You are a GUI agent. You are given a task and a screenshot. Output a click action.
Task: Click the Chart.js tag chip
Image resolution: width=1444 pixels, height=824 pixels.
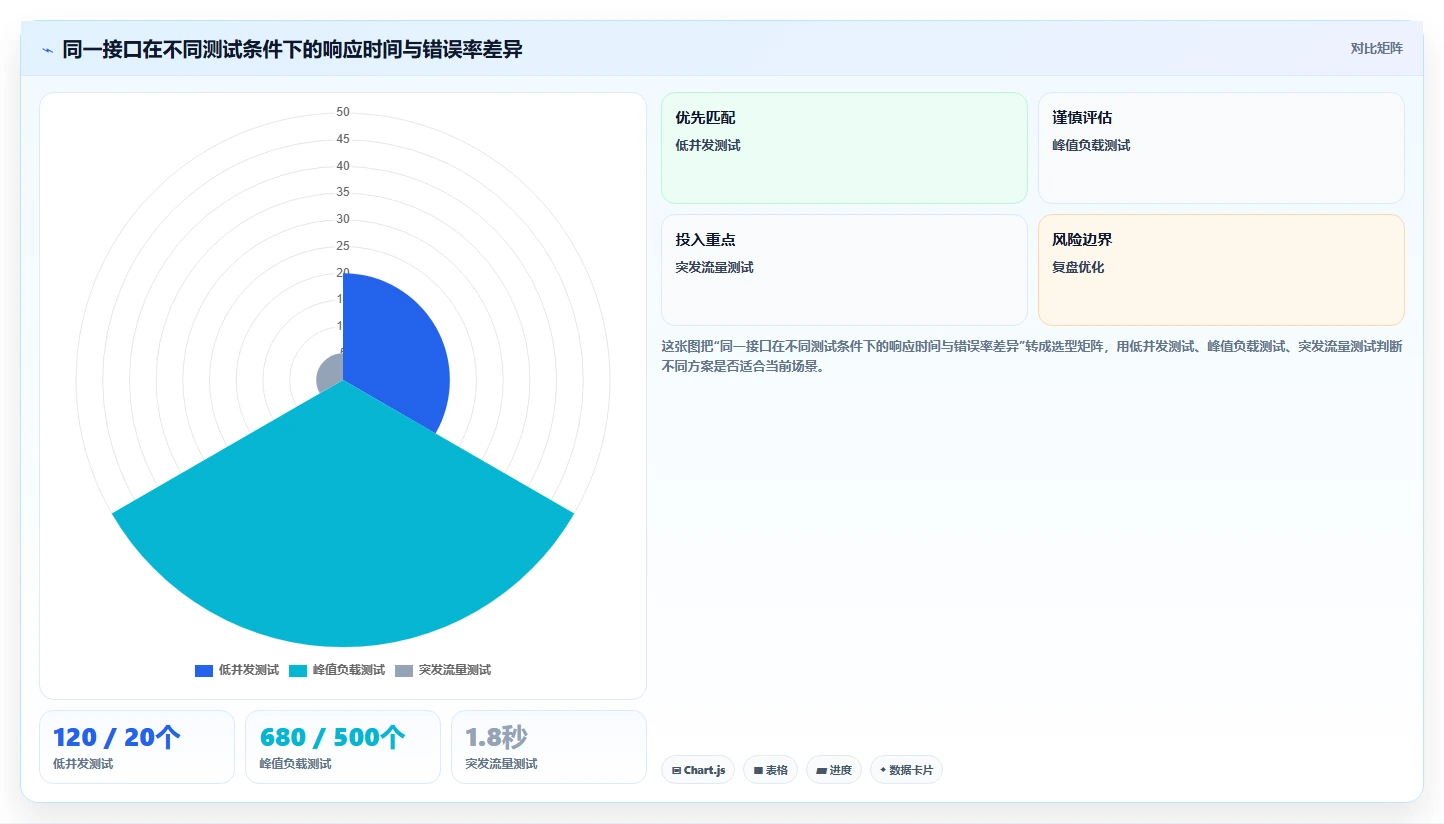click(x=698, y=770)
